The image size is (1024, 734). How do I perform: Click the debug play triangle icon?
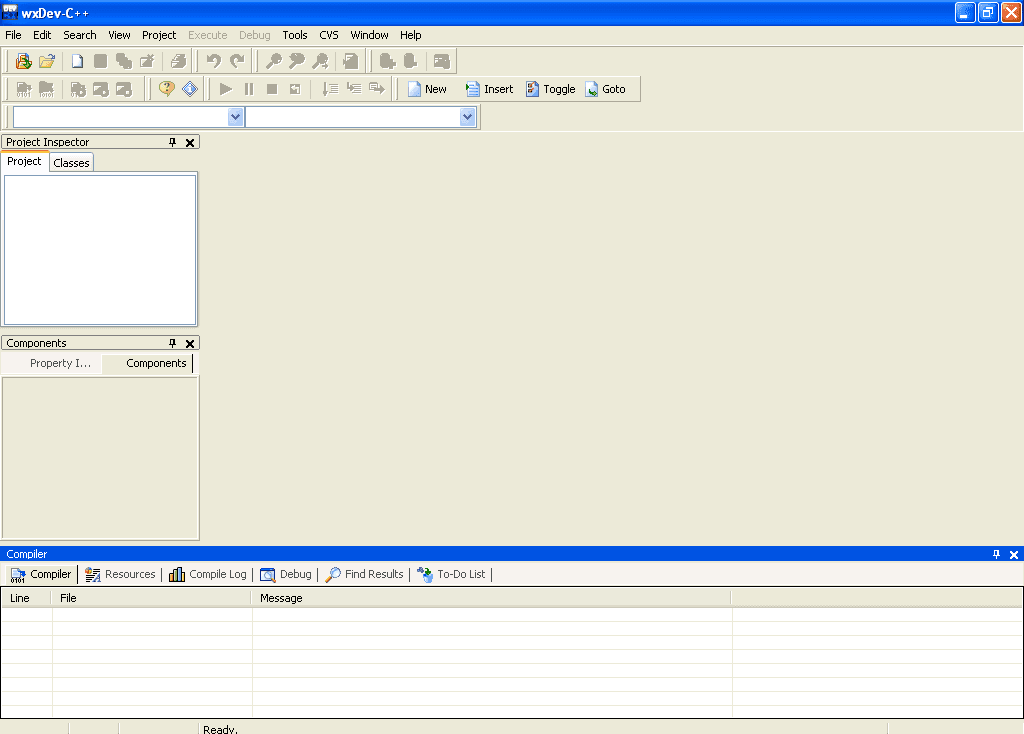[x=226, y=89]
